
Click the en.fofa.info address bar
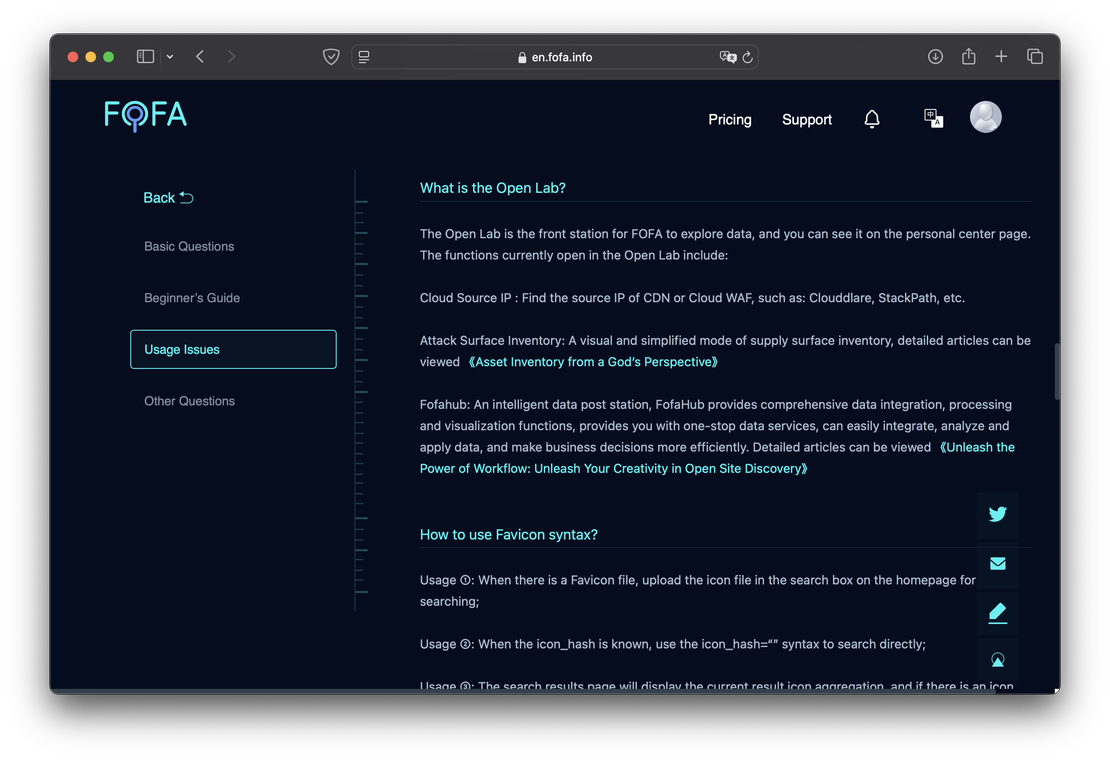point(560,57)
